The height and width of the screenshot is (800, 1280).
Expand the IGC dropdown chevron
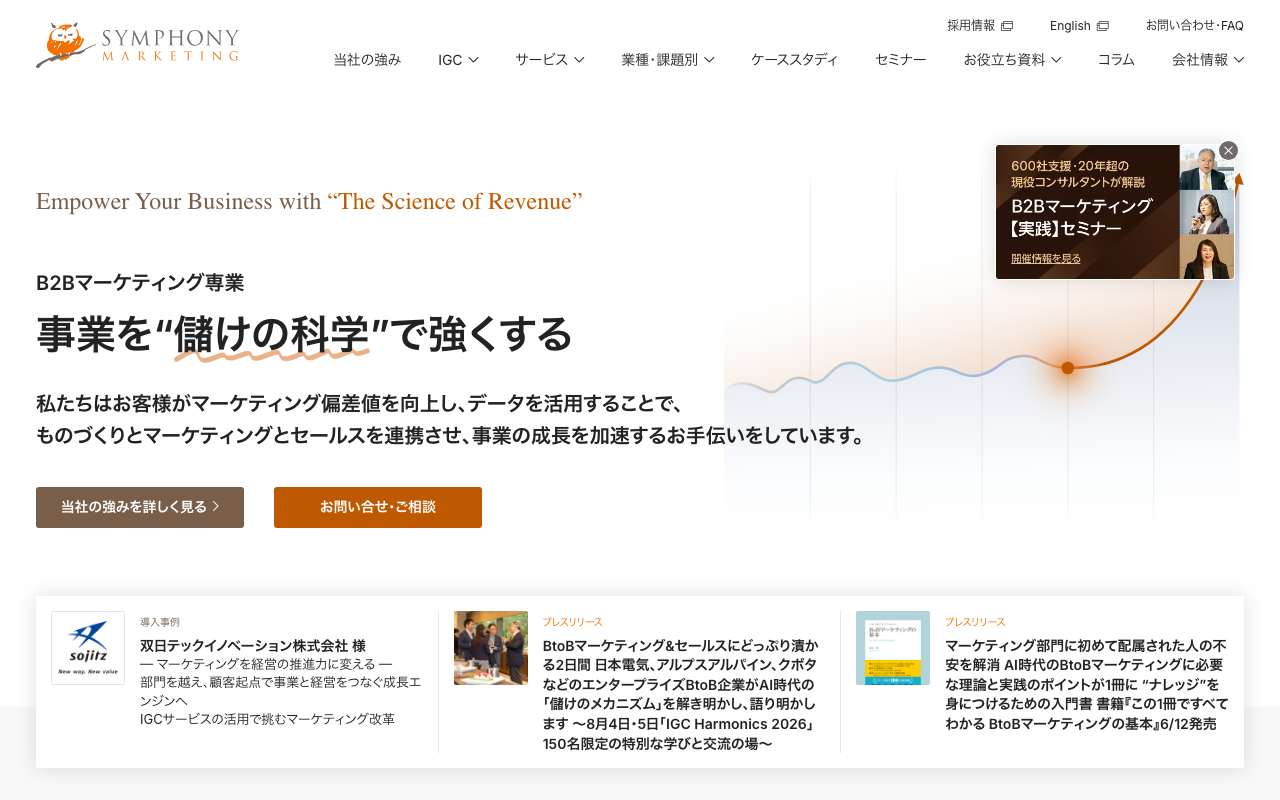point(473,60)
